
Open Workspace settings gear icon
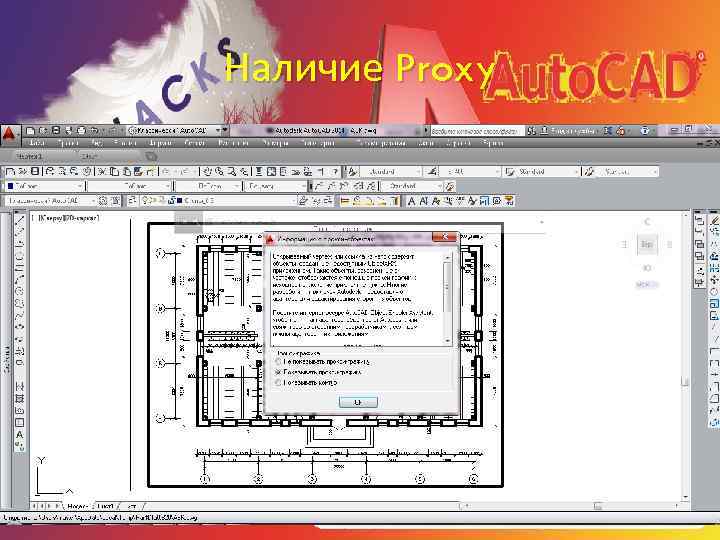(x=103, y=201)
